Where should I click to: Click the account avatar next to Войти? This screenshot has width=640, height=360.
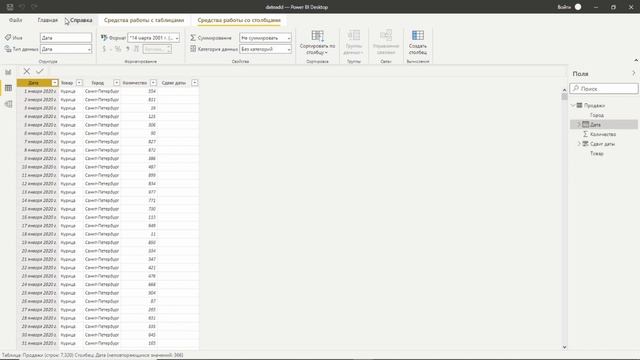pos(578,7)
